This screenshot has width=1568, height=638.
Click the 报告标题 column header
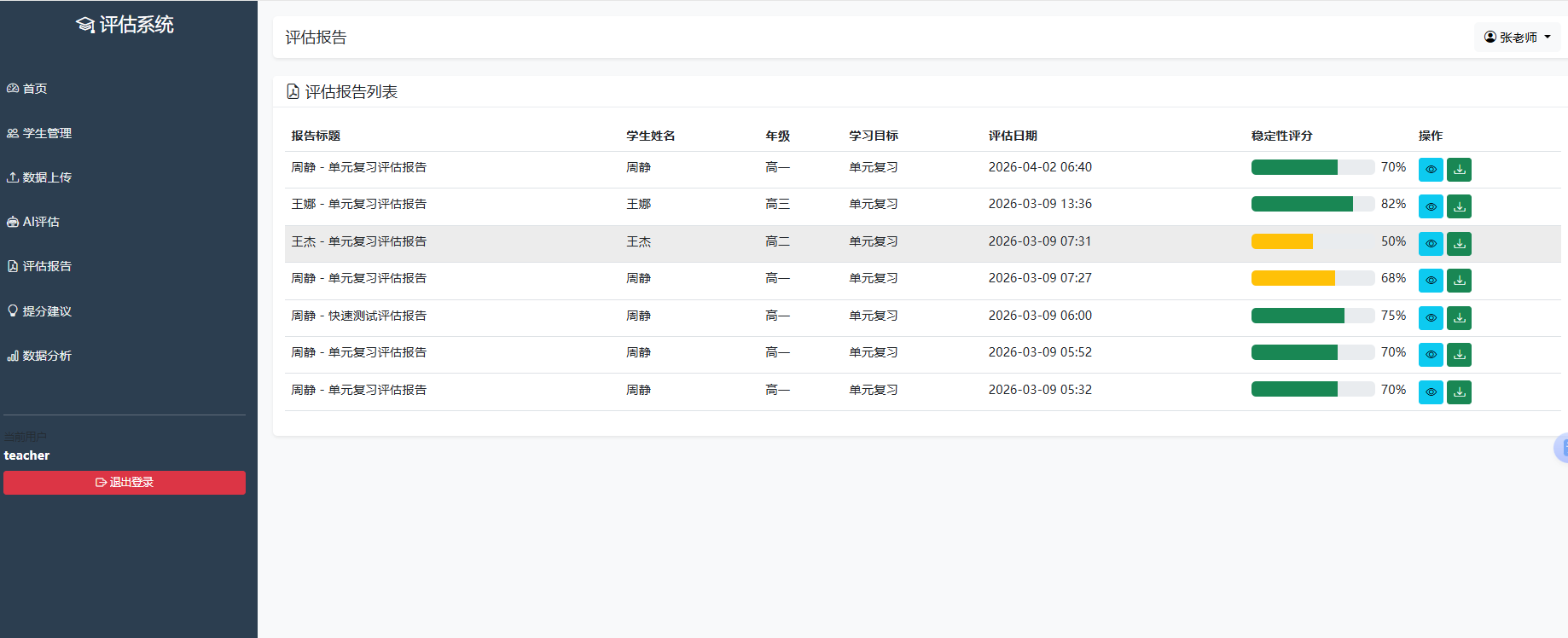316,136
